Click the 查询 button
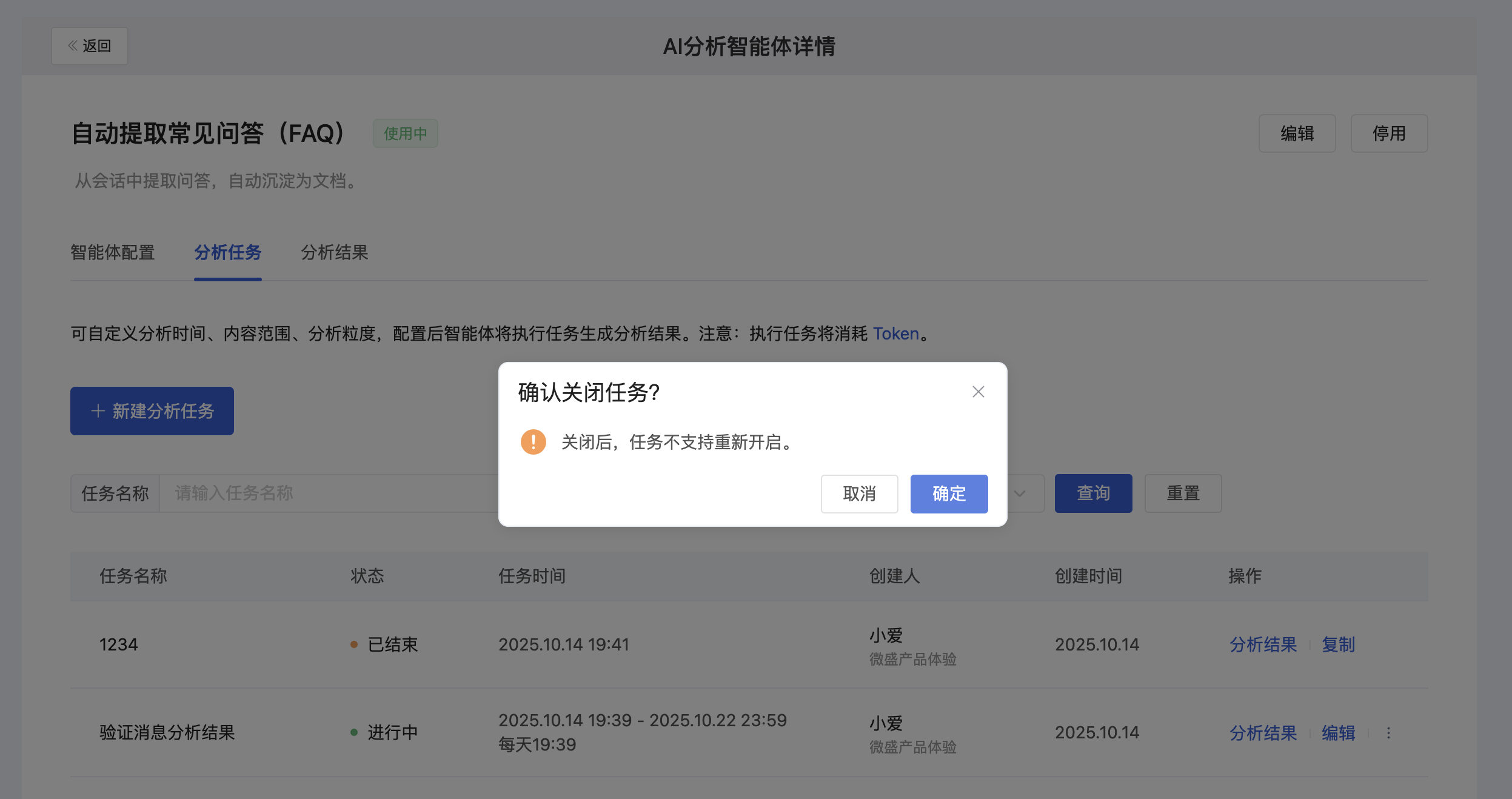 click(1093, 493)
